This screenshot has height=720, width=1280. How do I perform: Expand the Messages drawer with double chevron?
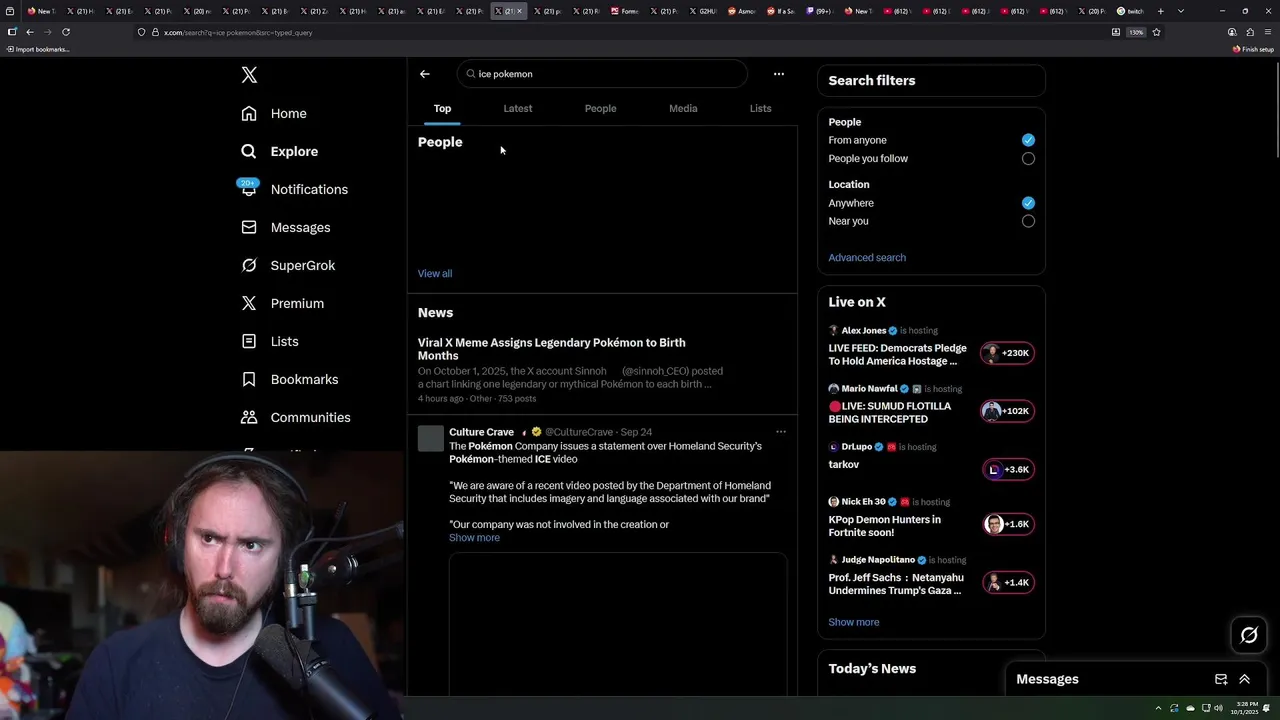[1245, 679]
